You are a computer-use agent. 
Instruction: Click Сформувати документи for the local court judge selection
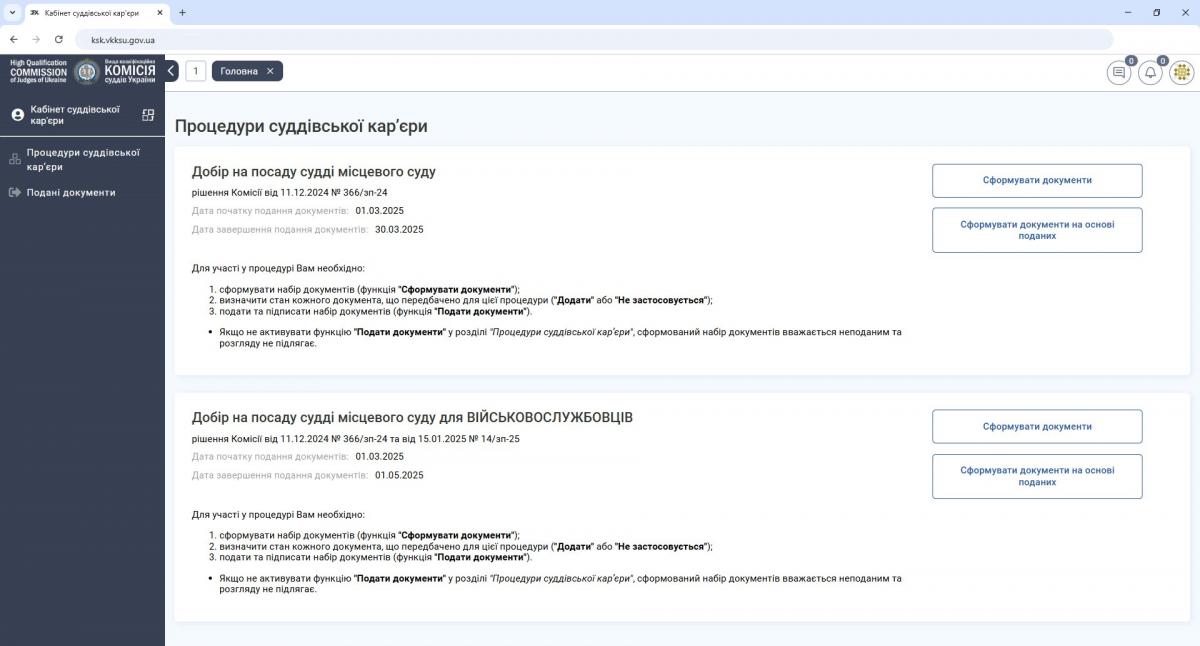point(1037,181)
